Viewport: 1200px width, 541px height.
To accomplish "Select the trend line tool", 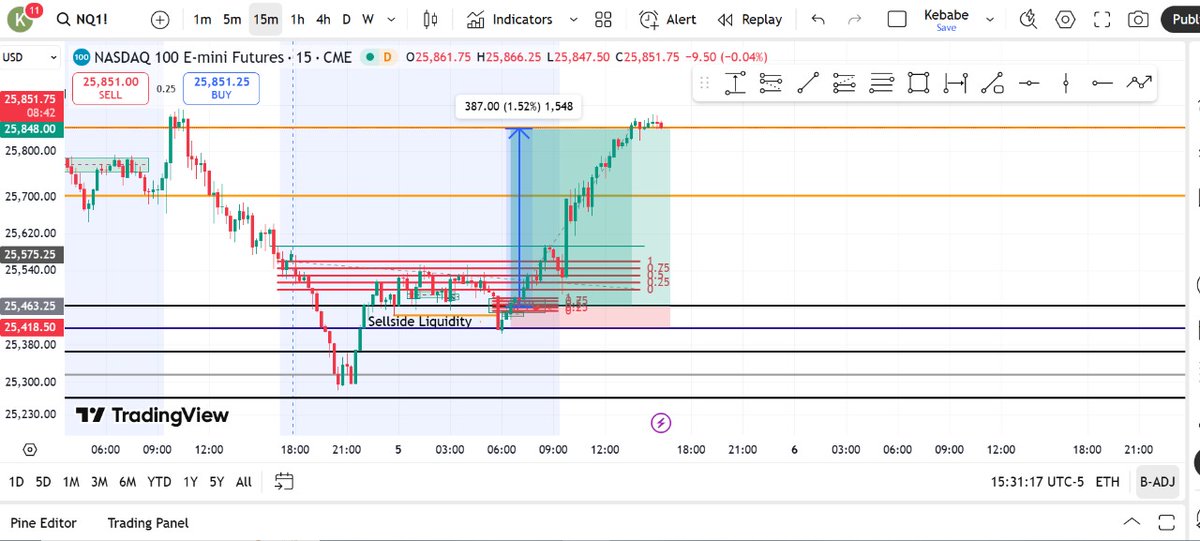I will (808, 84).
